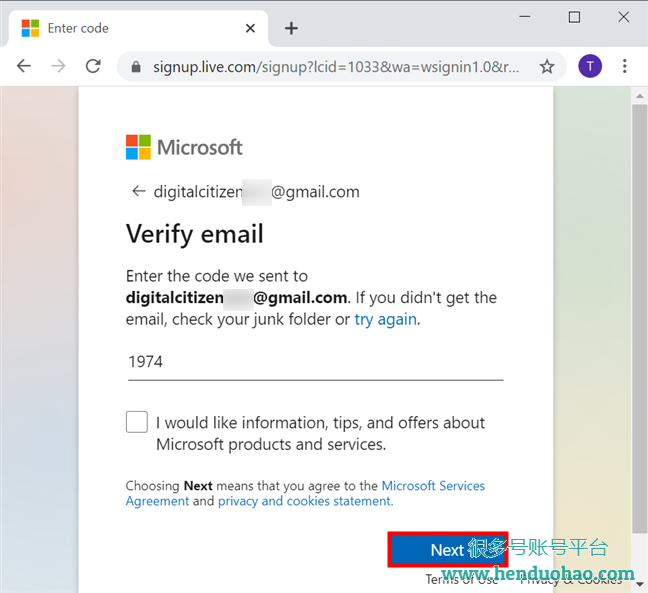Screen dimensions: 648x593
Task: Close the Enter code tab
Action: click(250, 28)
